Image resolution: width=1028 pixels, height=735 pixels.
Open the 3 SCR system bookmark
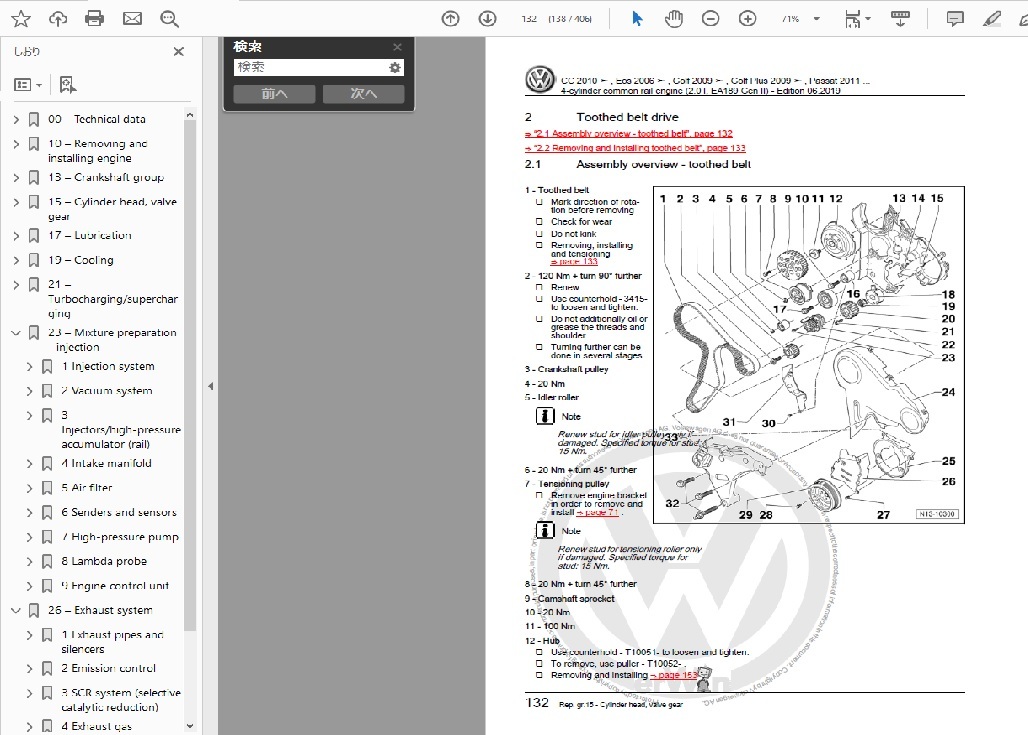(x=121, y=700)
